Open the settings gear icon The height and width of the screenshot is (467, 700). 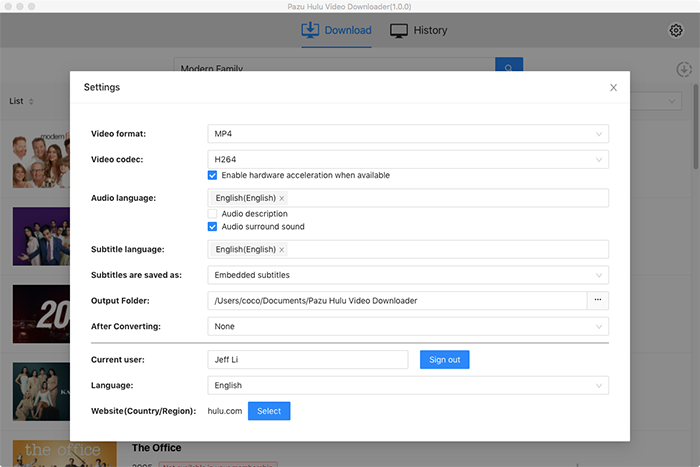(675, 30)
